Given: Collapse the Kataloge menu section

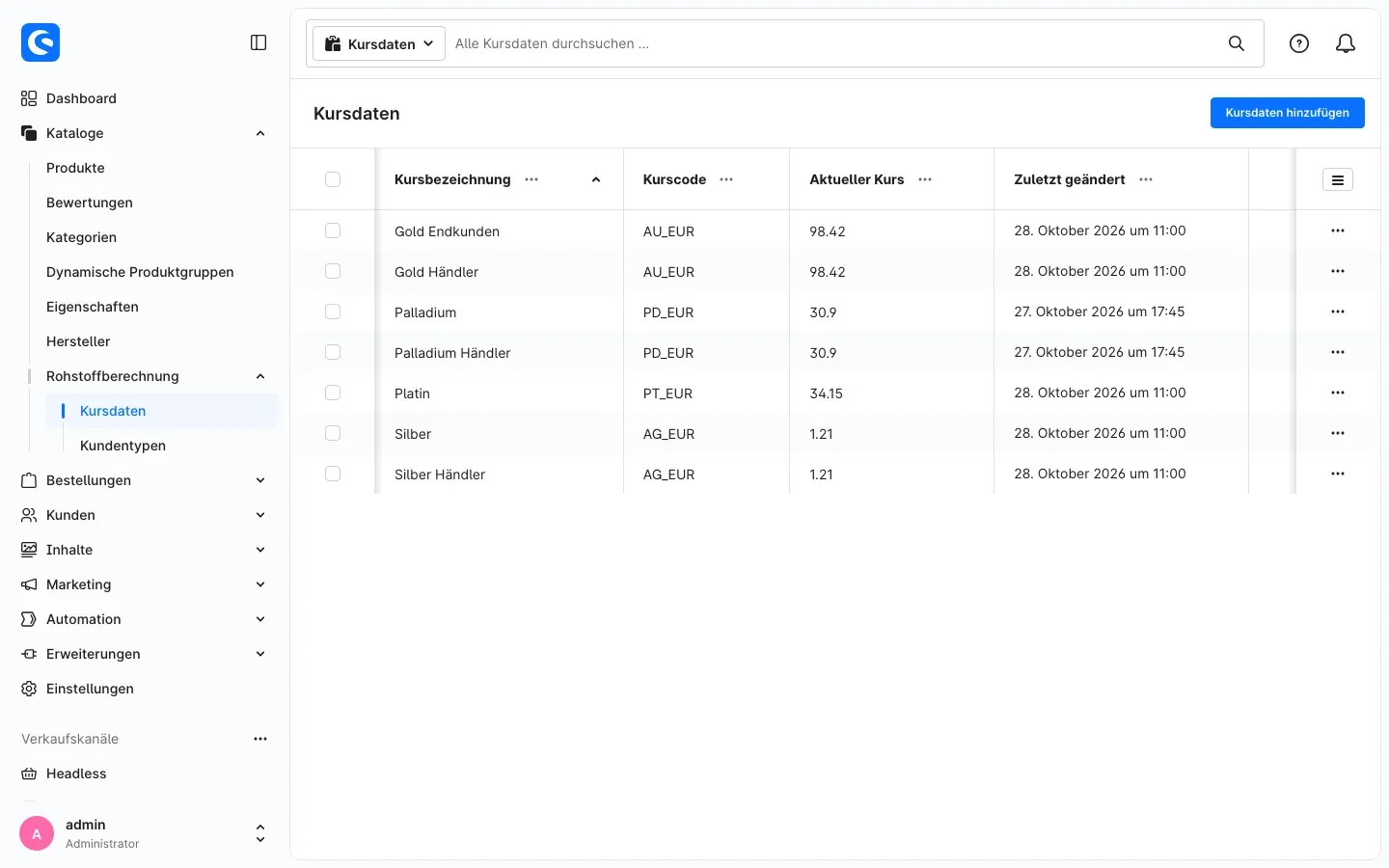Looking at the screenshot, I should (260, 133).
